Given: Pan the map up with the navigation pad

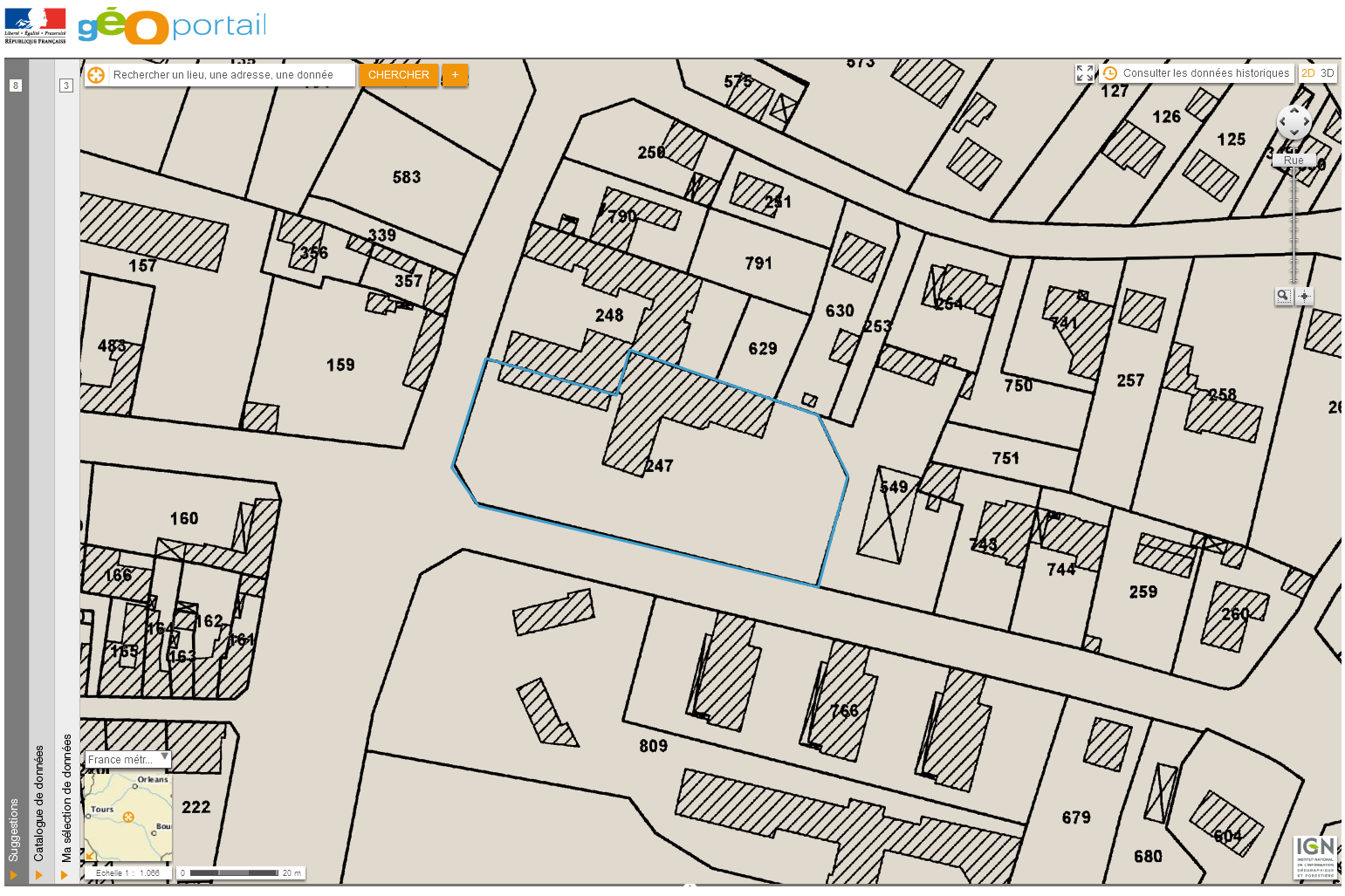Looking at the screenshot, I should [1294, 112].
